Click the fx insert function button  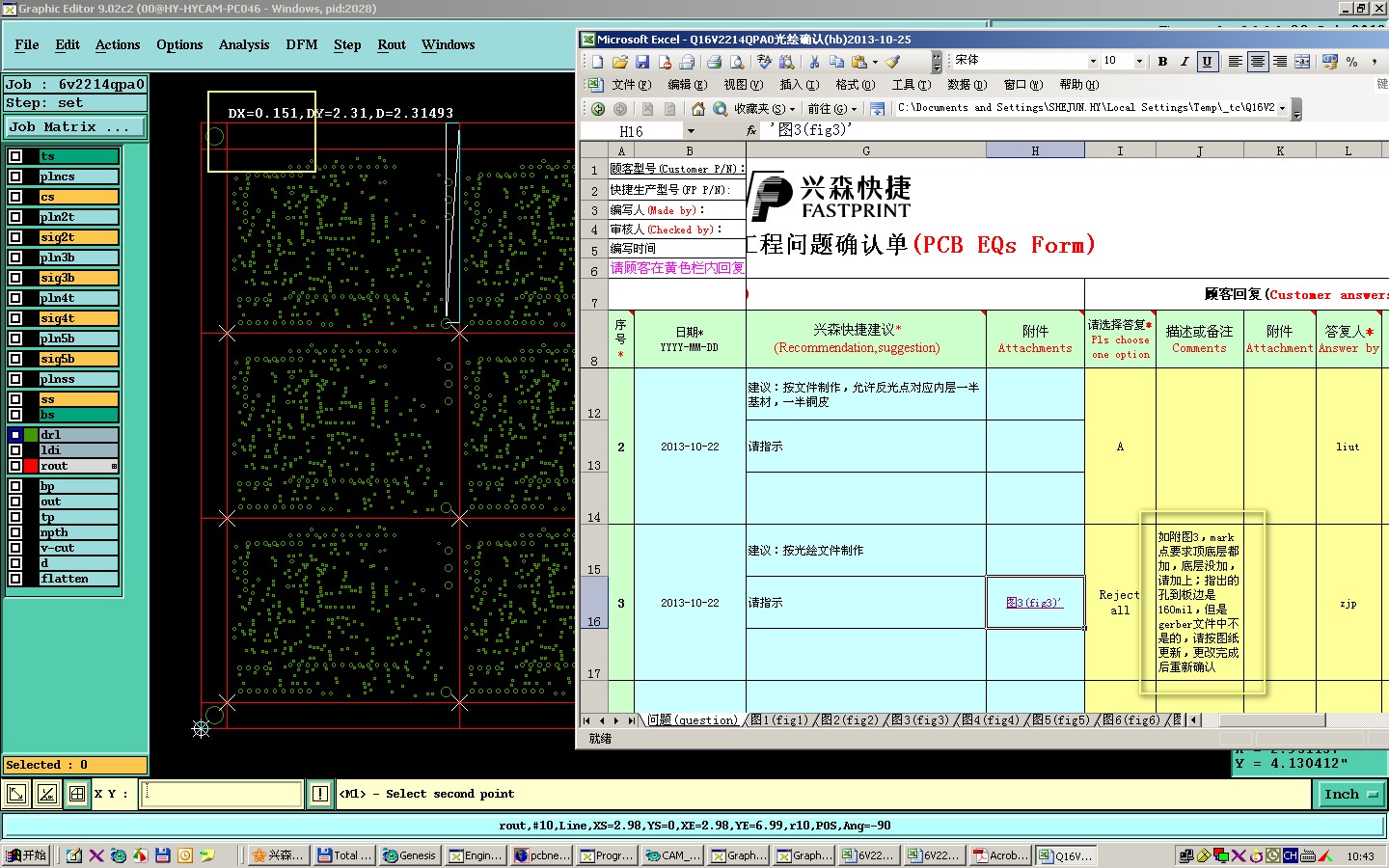pos(751,131)
